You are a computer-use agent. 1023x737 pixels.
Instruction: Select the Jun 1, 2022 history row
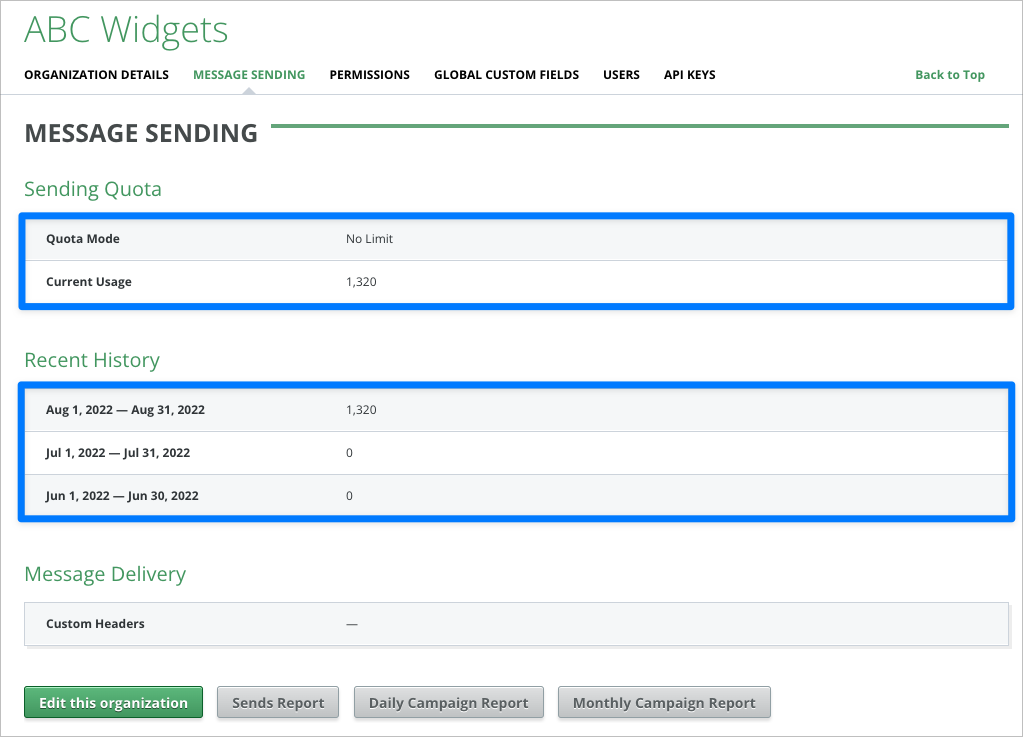(x=122, y=496)
